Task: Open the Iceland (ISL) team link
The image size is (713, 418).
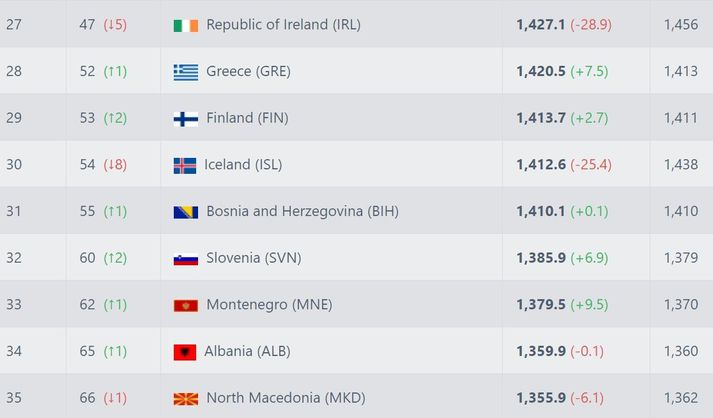Action: point(243,165)
